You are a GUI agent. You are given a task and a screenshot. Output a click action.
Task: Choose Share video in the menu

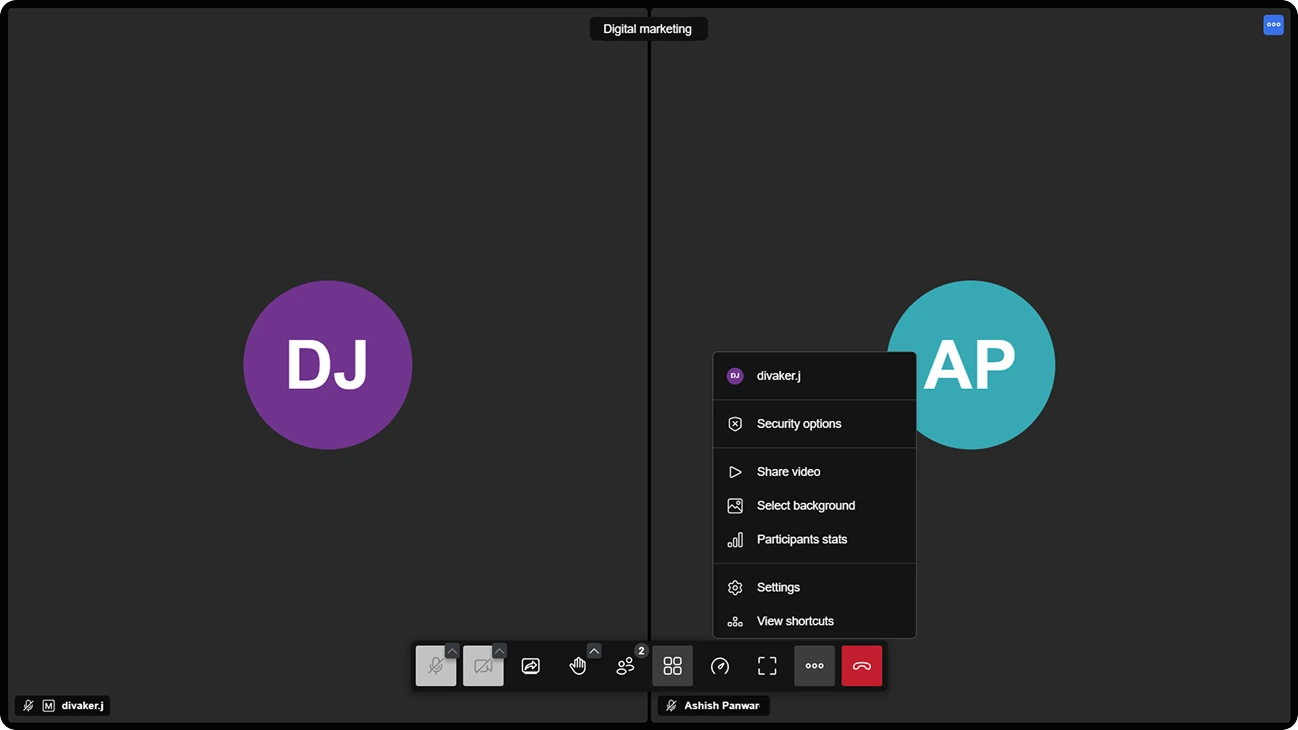[x=788, y=472]
